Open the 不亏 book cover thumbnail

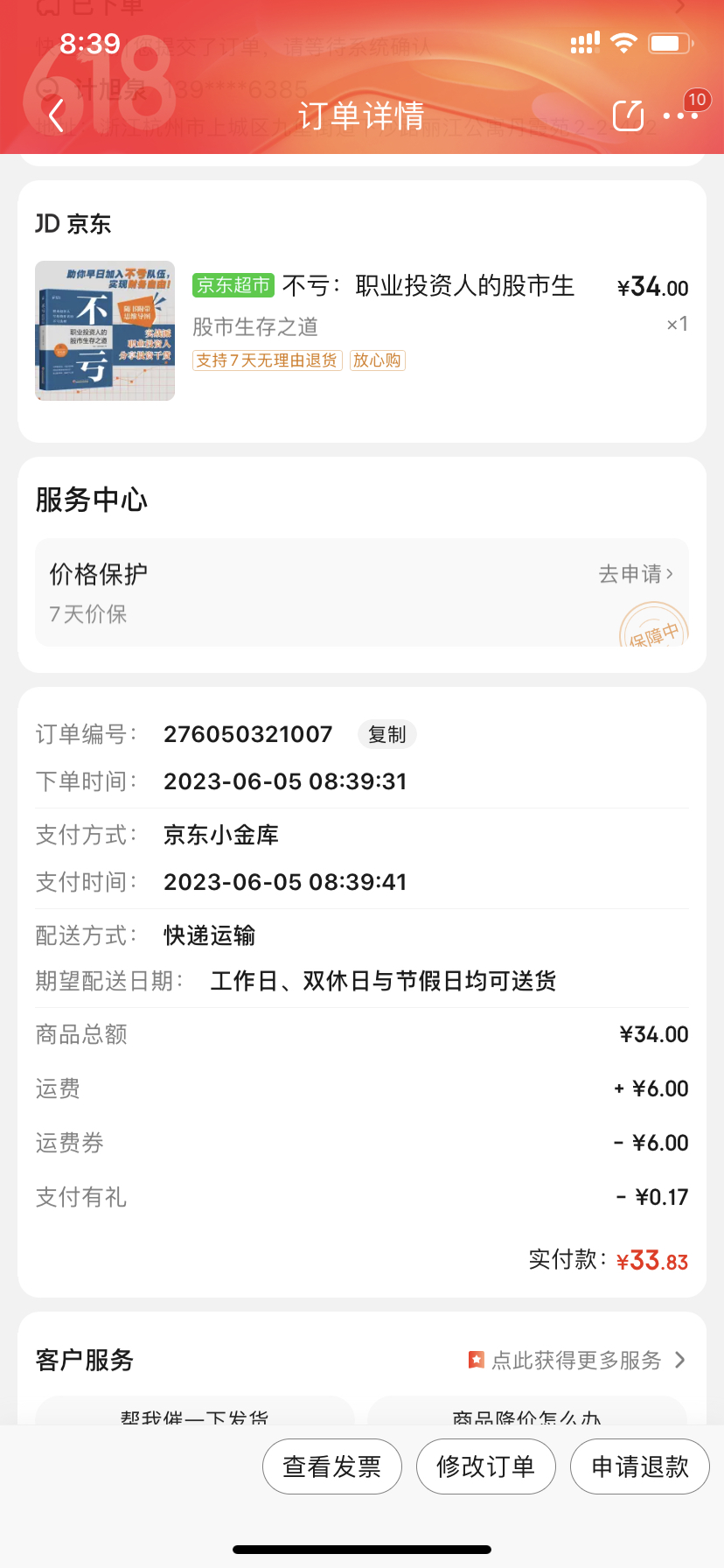tap(105, 331)
